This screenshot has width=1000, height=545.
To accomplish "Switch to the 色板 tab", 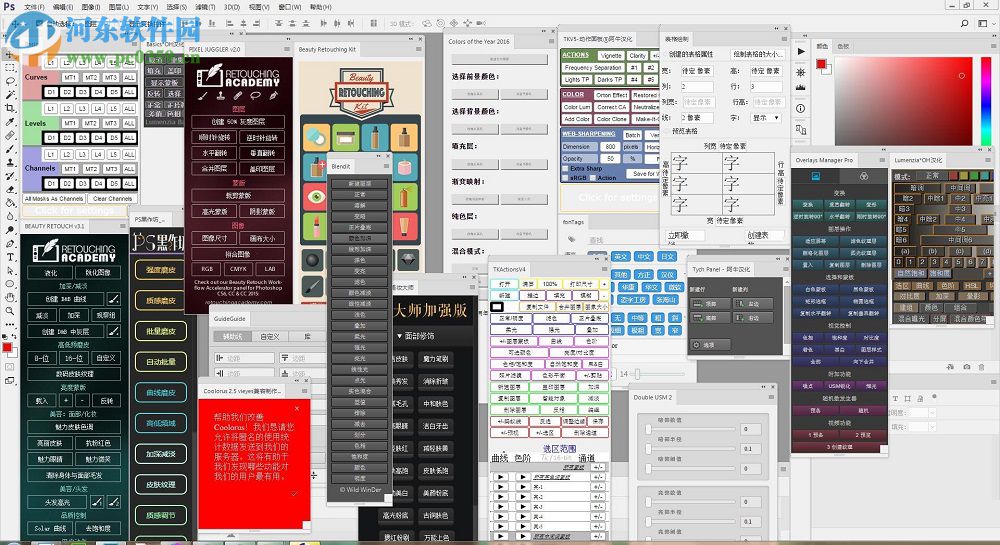I will 843,47.
